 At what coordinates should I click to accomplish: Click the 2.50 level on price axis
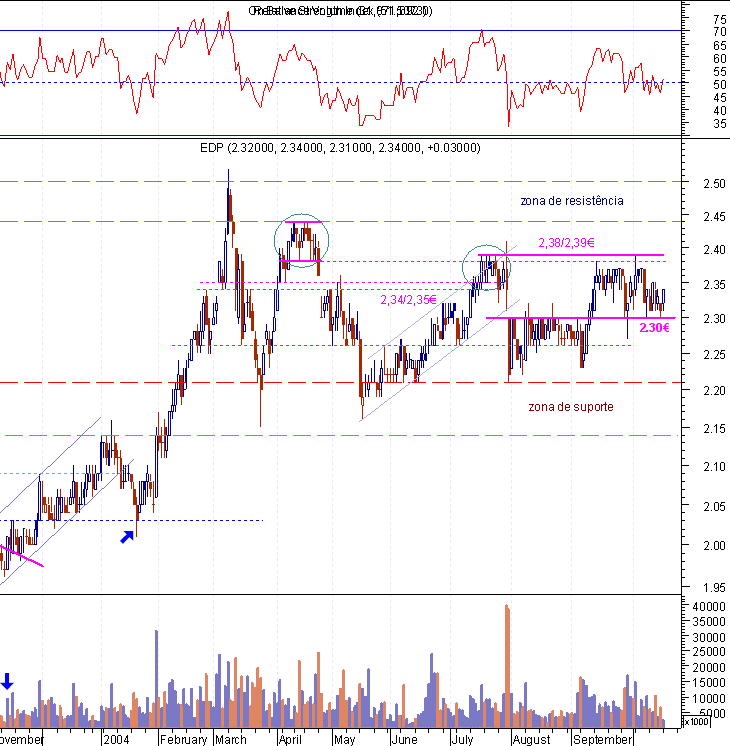(714, 184)
